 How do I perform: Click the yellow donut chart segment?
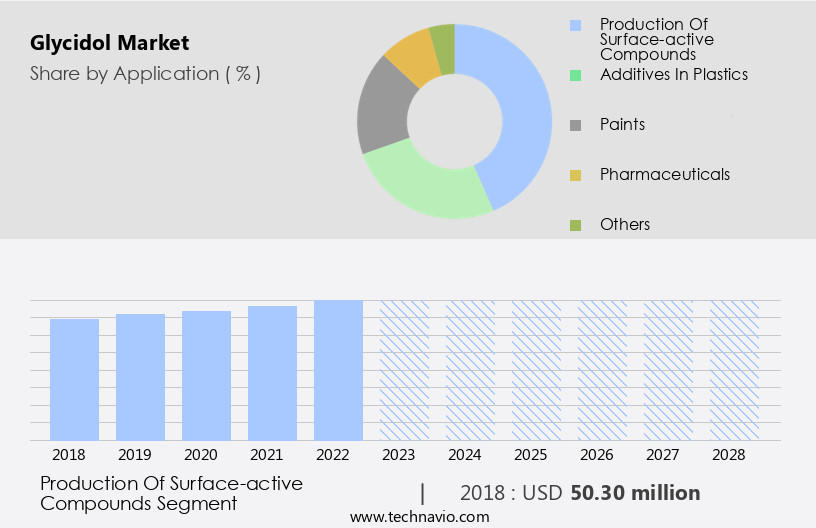412,58
